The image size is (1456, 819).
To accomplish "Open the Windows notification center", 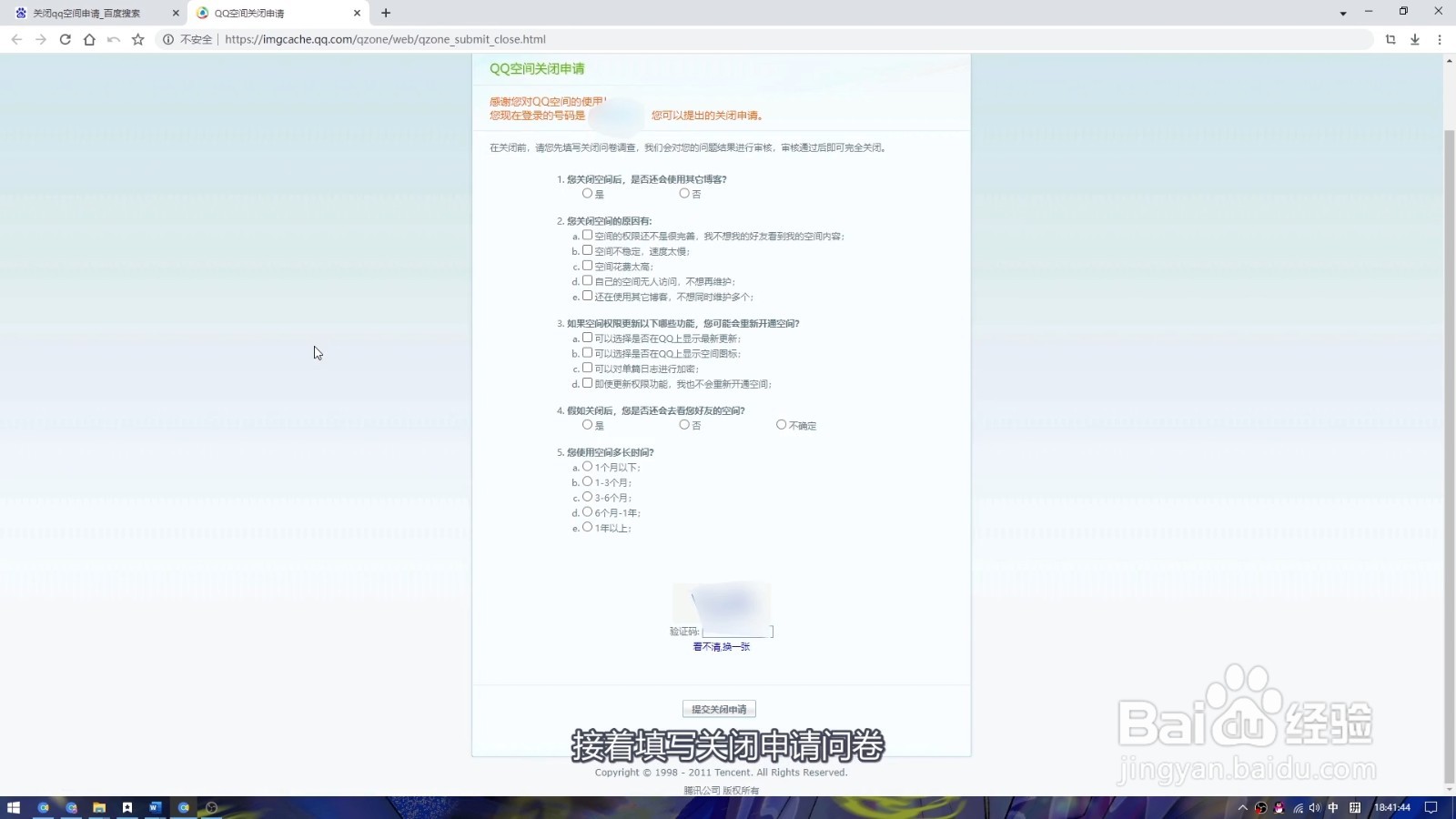I will 1431,807.
